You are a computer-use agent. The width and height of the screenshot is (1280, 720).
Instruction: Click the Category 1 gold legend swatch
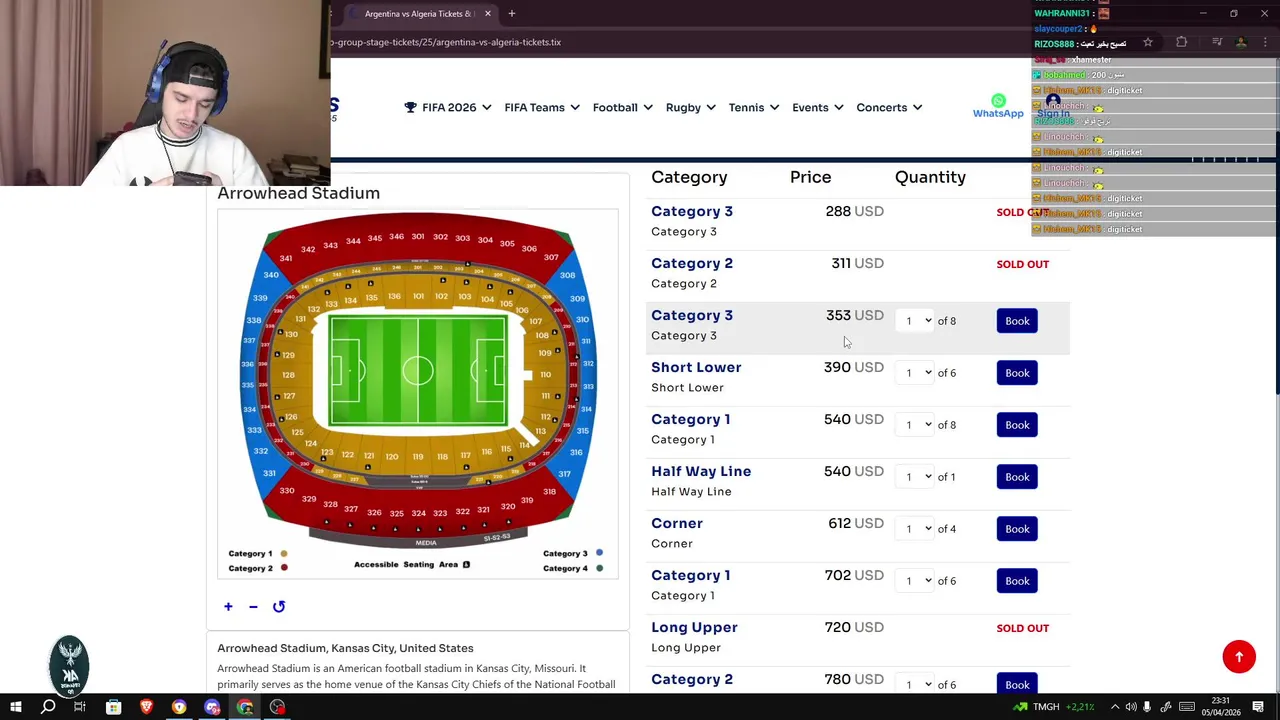pos(284,554)
